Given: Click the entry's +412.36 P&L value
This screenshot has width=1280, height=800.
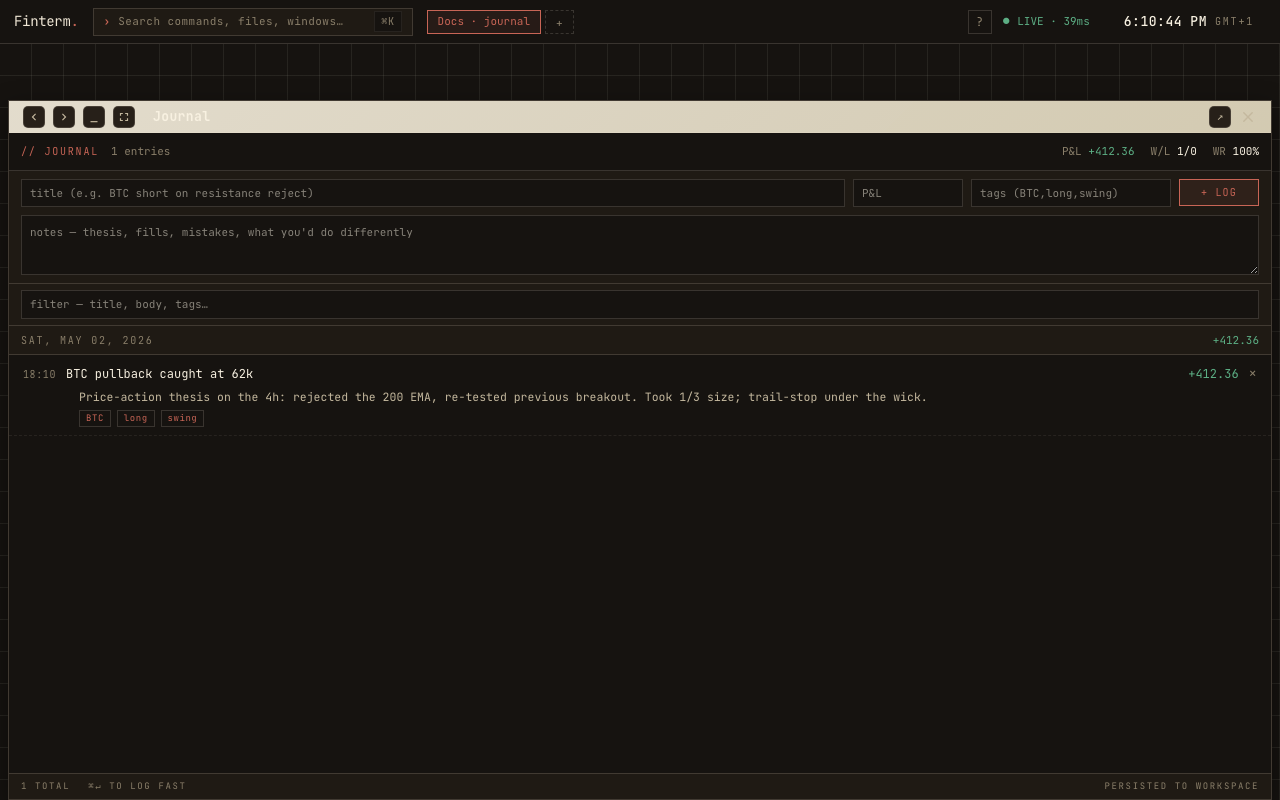Looking at the screenshot, I should [x=1213, y=374].
